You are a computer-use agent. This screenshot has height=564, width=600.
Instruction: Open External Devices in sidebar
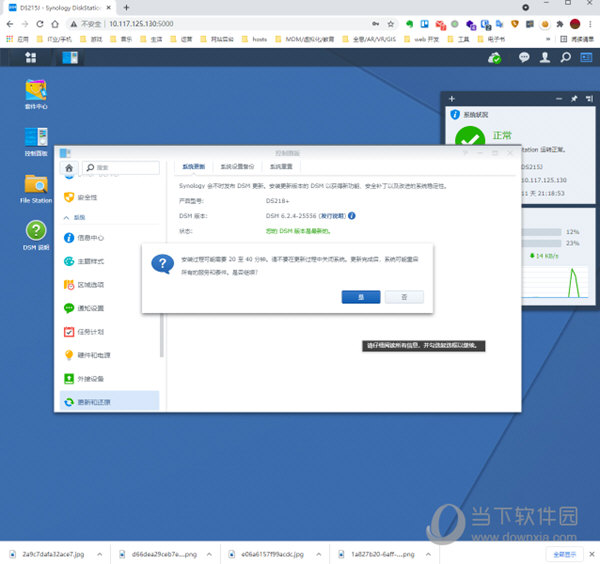pos(109,379)
